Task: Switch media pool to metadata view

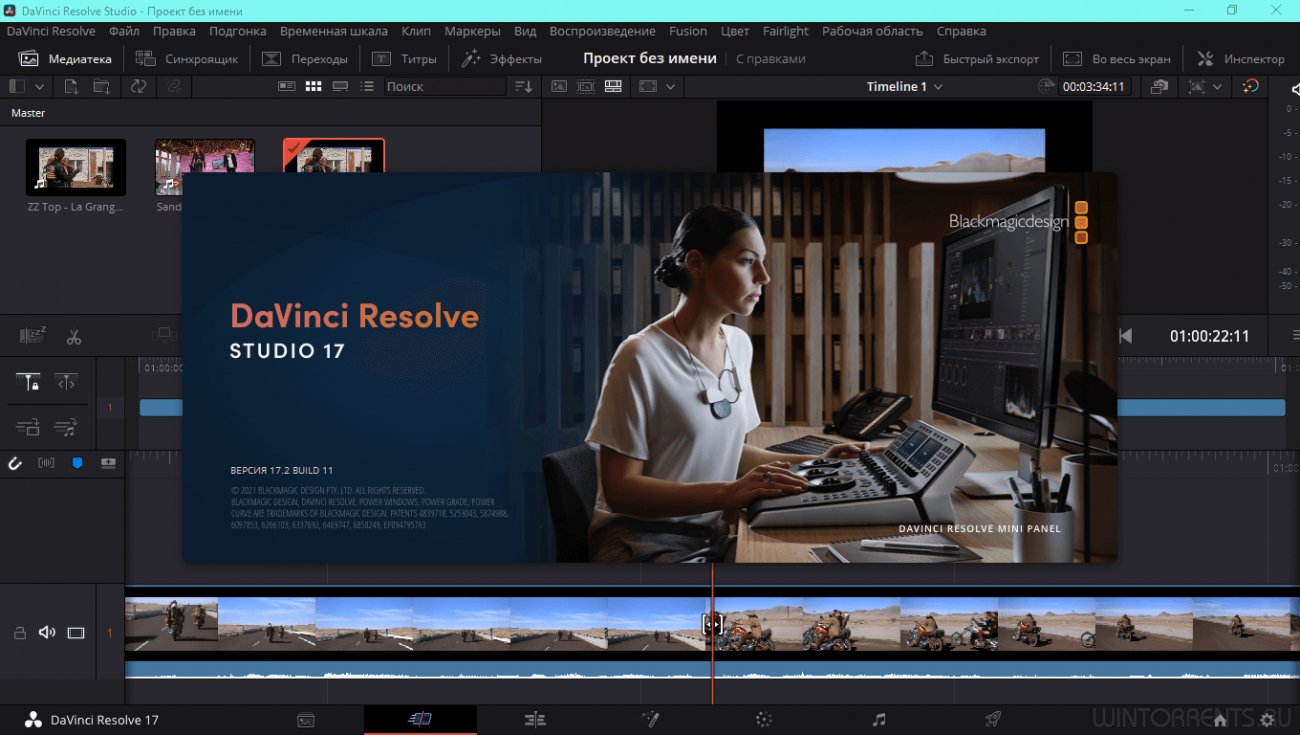Action: (x=287, y=87)
